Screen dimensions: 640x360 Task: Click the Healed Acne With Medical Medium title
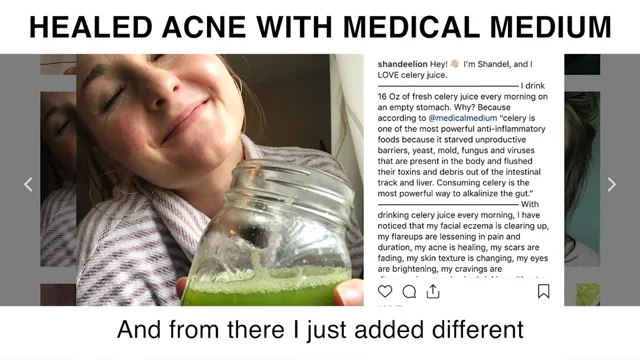click(320, 27)
